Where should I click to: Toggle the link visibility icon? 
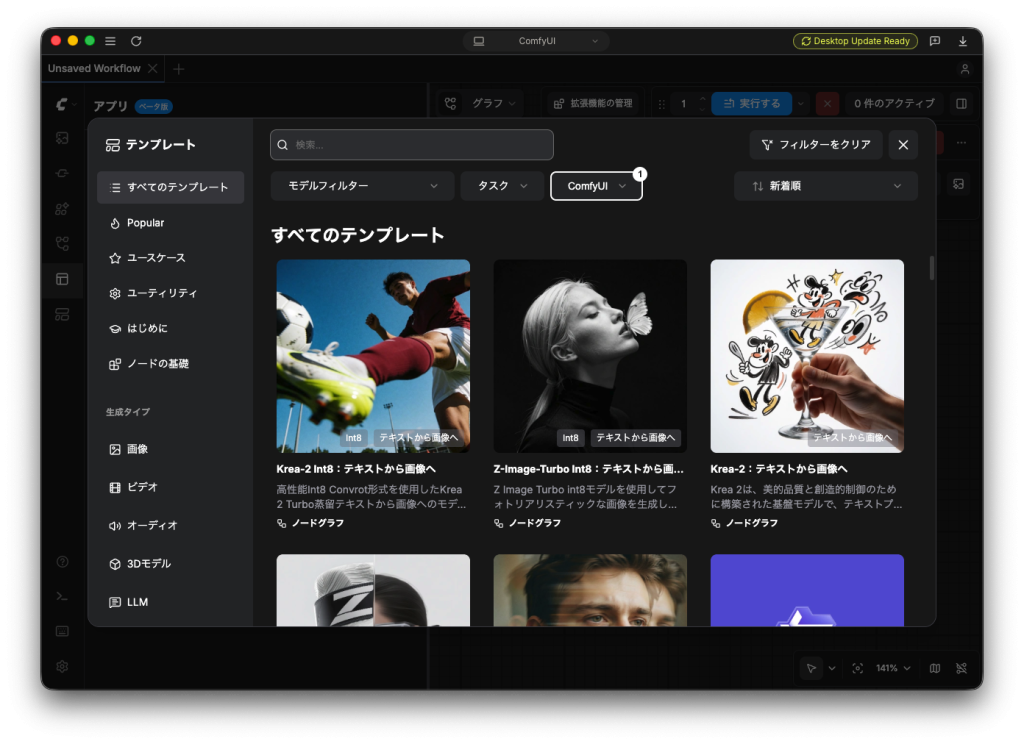pos(961,668)
